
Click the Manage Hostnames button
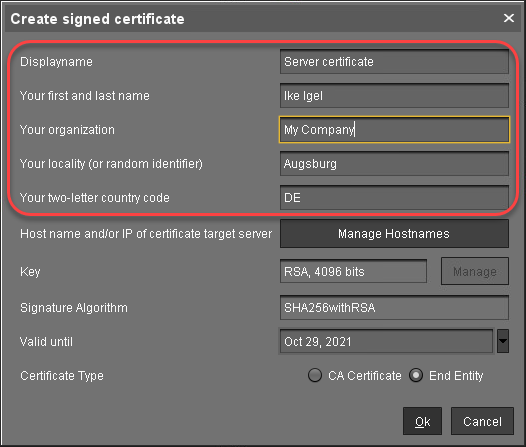pyautogui.click(x=394, y=234)
